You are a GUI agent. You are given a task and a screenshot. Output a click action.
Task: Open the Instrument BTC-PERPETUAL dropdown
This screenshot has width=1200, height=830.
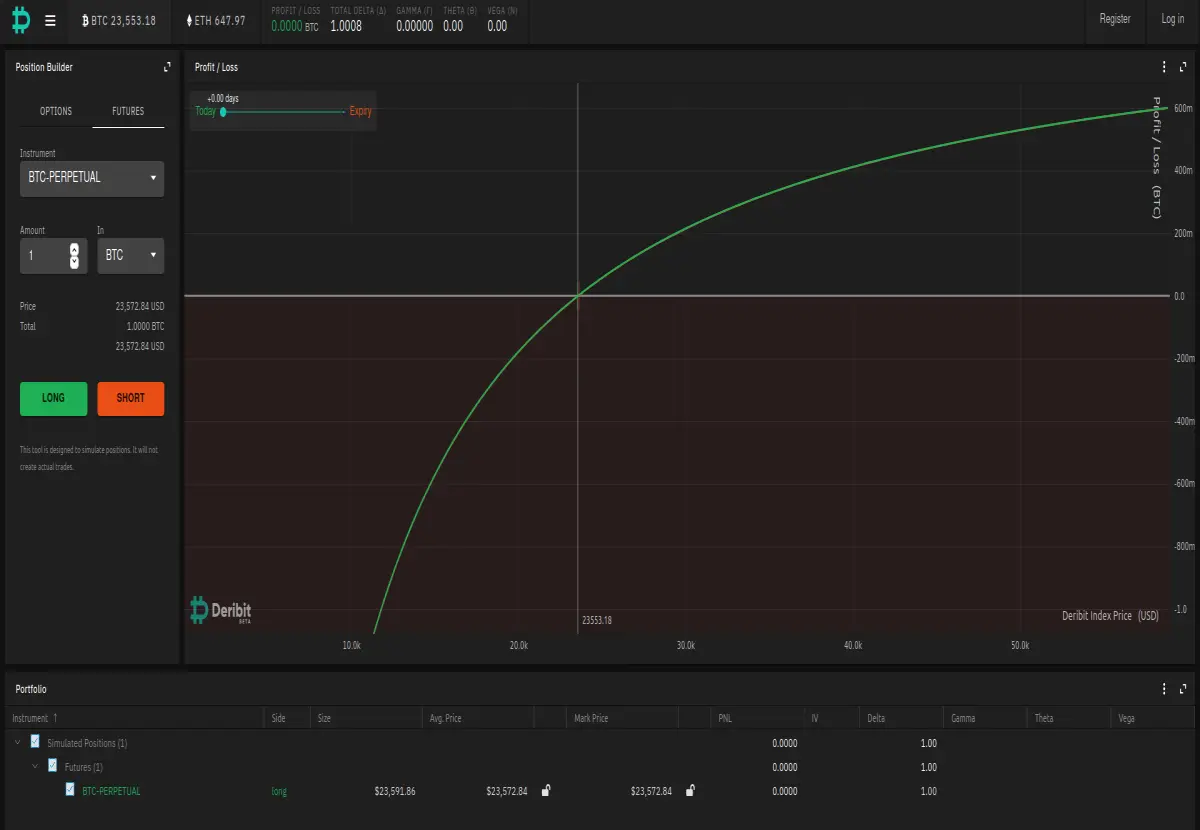(x=92, y=178)
